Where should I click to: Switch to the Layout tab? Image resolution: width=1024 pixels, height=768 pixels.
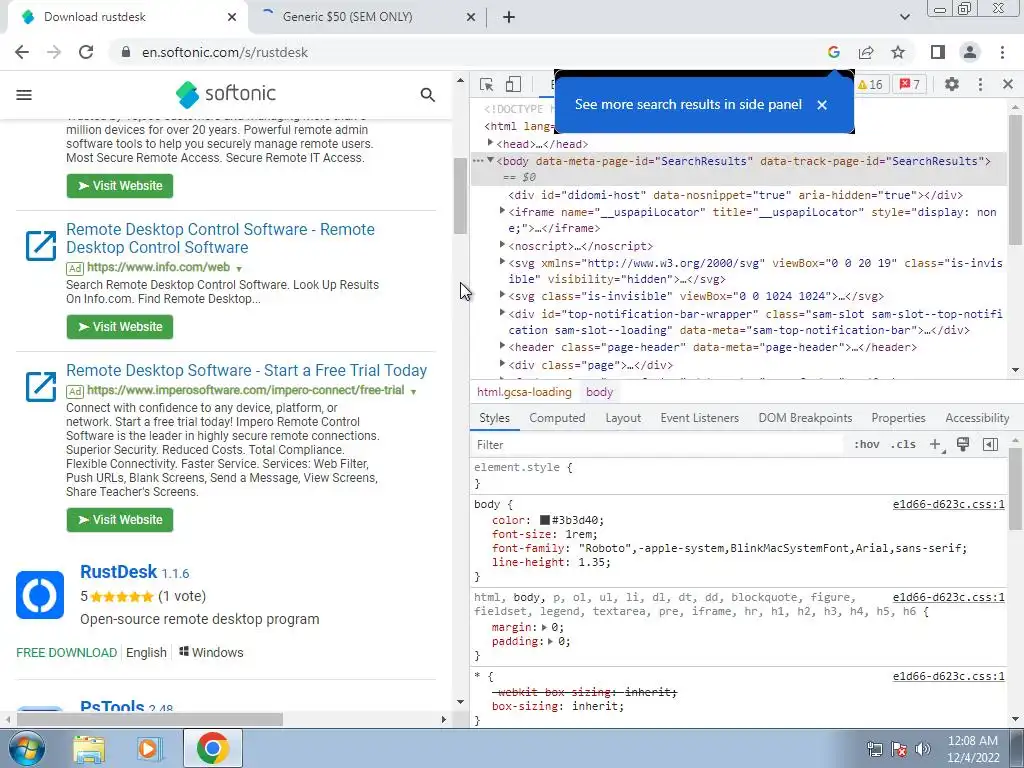pyautogui.click(x=623, y=418)
